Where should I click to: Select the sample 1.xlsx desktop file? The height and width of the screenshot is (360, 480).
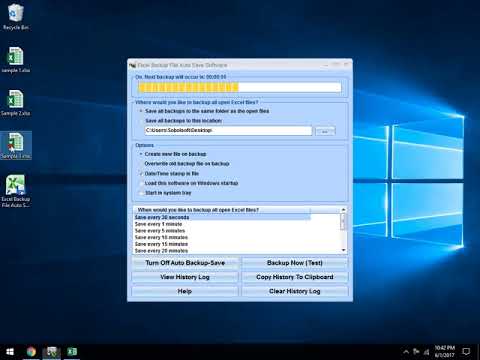pos(15,60)
